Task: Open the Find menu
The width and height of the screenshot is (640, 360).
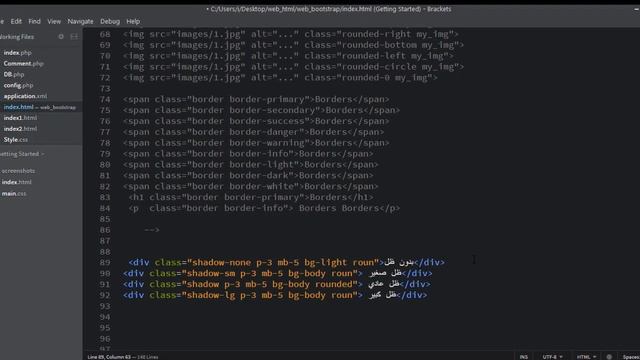Action: coord(34,21)
